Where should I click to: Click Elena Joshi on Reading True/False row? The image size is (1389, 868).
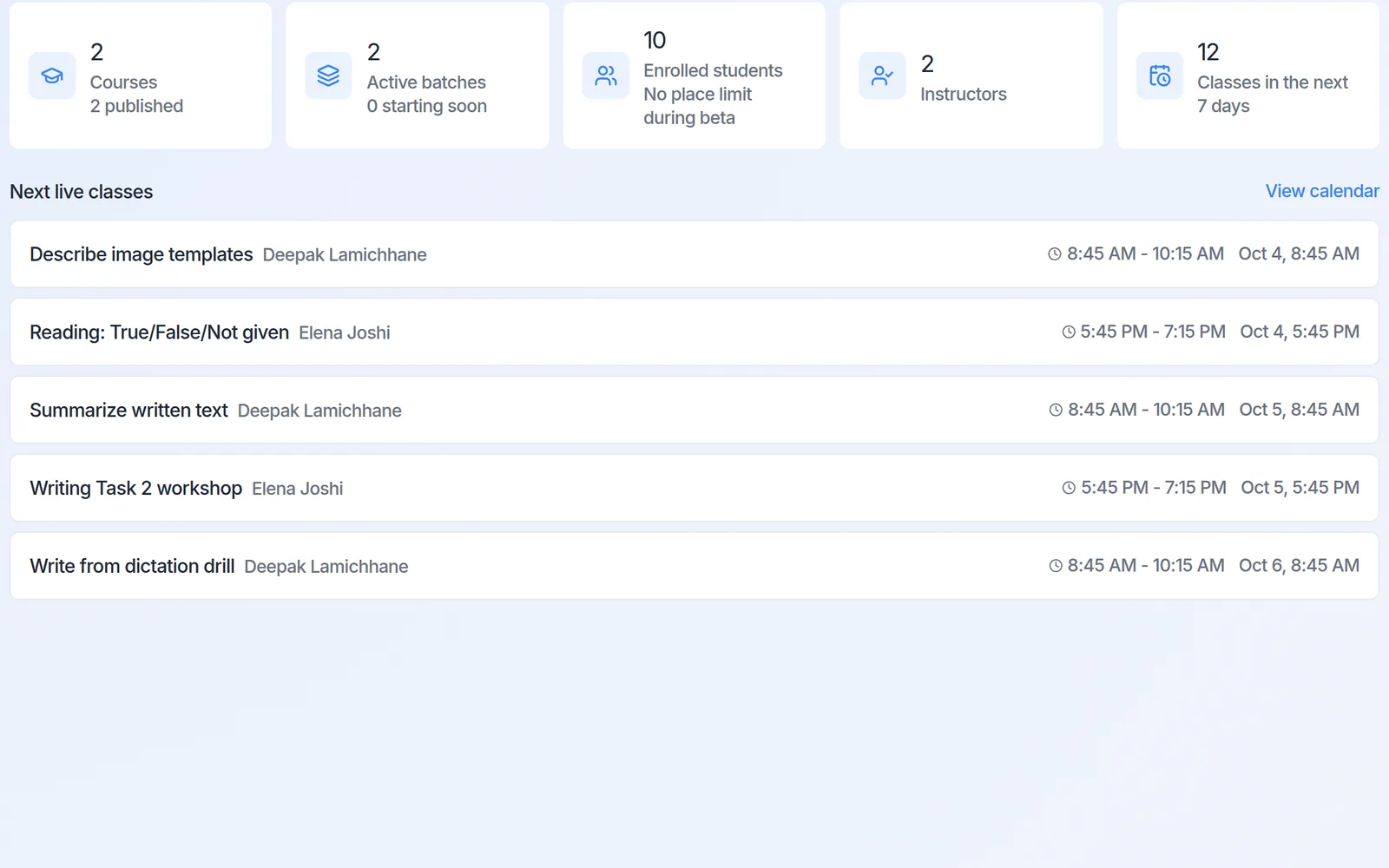pyautogui.click(x=345, y=333)
